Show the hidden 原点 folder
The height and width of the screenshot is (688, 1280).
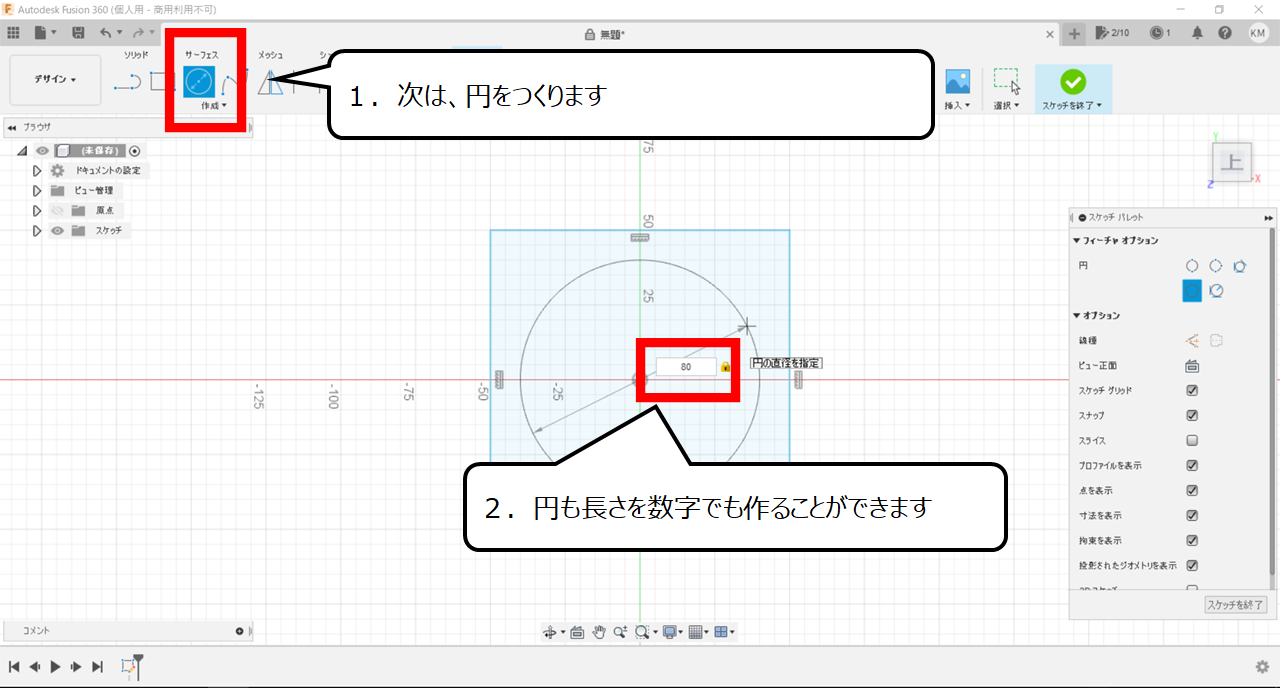57,211
